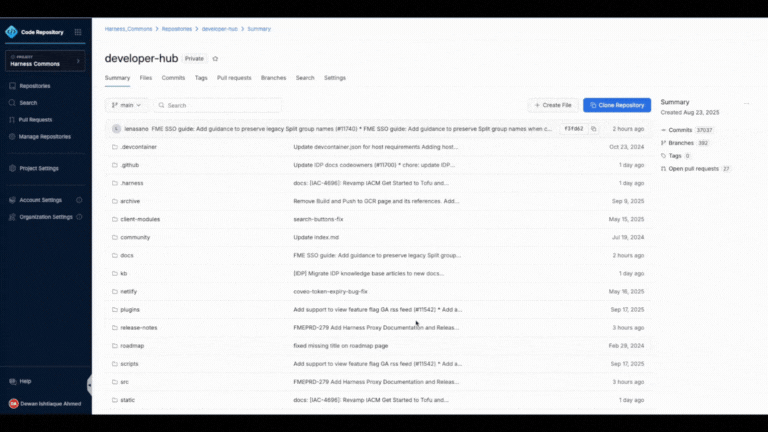Image resolution: width=768 pixels, height=432 pixels.
Task: Open the main branch dropdown
Action: (126, 105)
